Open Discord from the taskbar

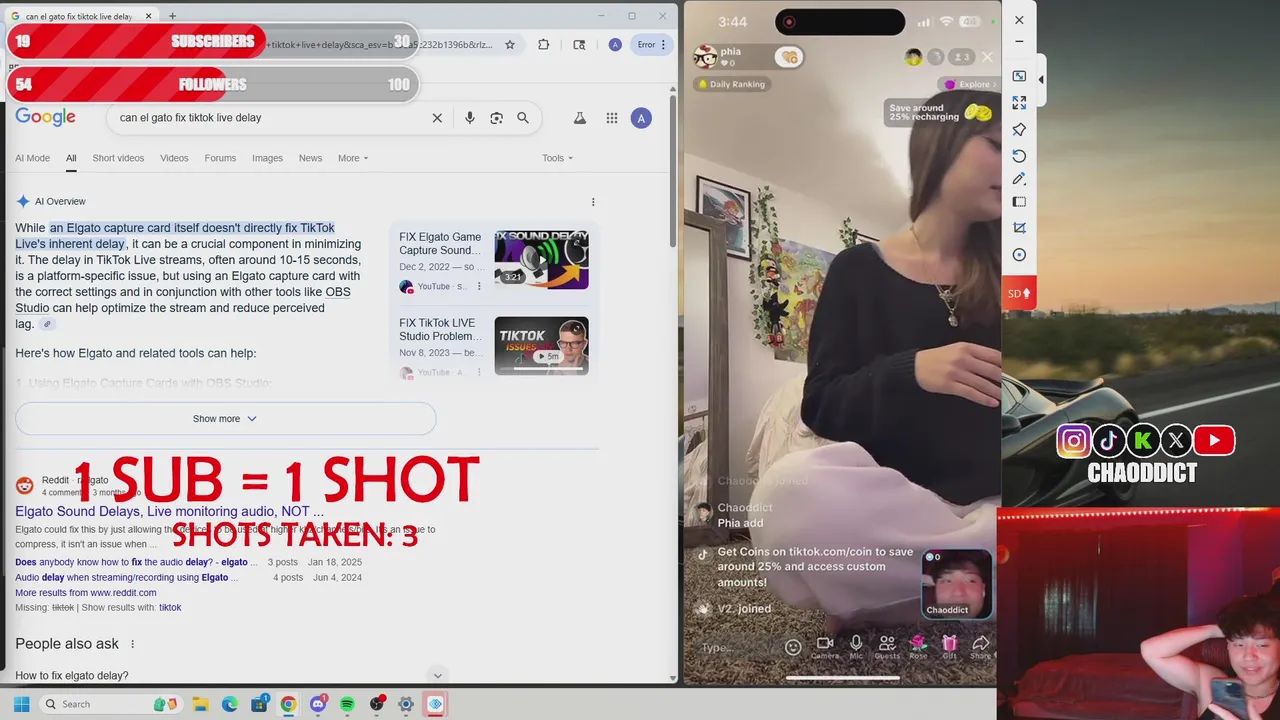click(x=318, y=704)
